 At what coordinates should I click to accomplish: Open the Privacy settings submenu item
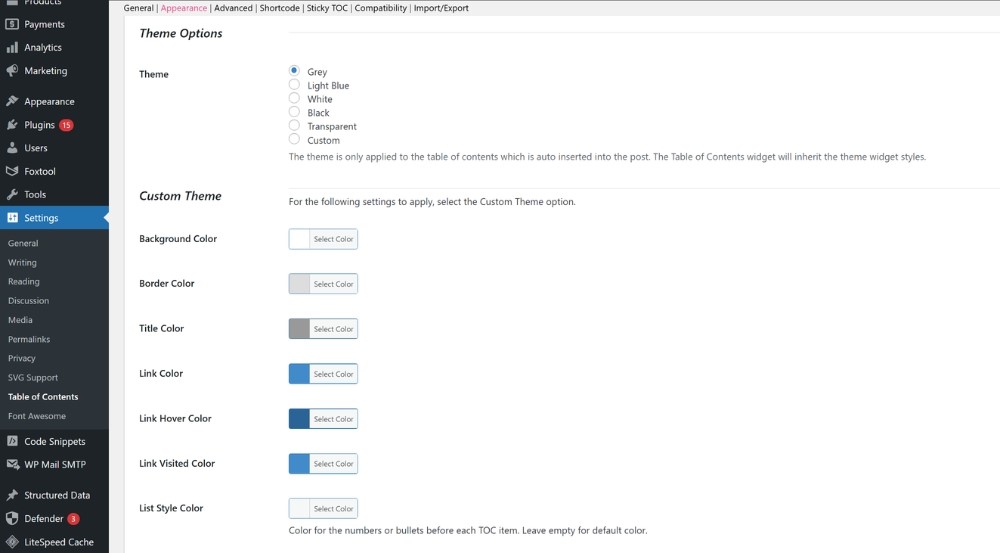pyautogui.click(x=22, y=358)
